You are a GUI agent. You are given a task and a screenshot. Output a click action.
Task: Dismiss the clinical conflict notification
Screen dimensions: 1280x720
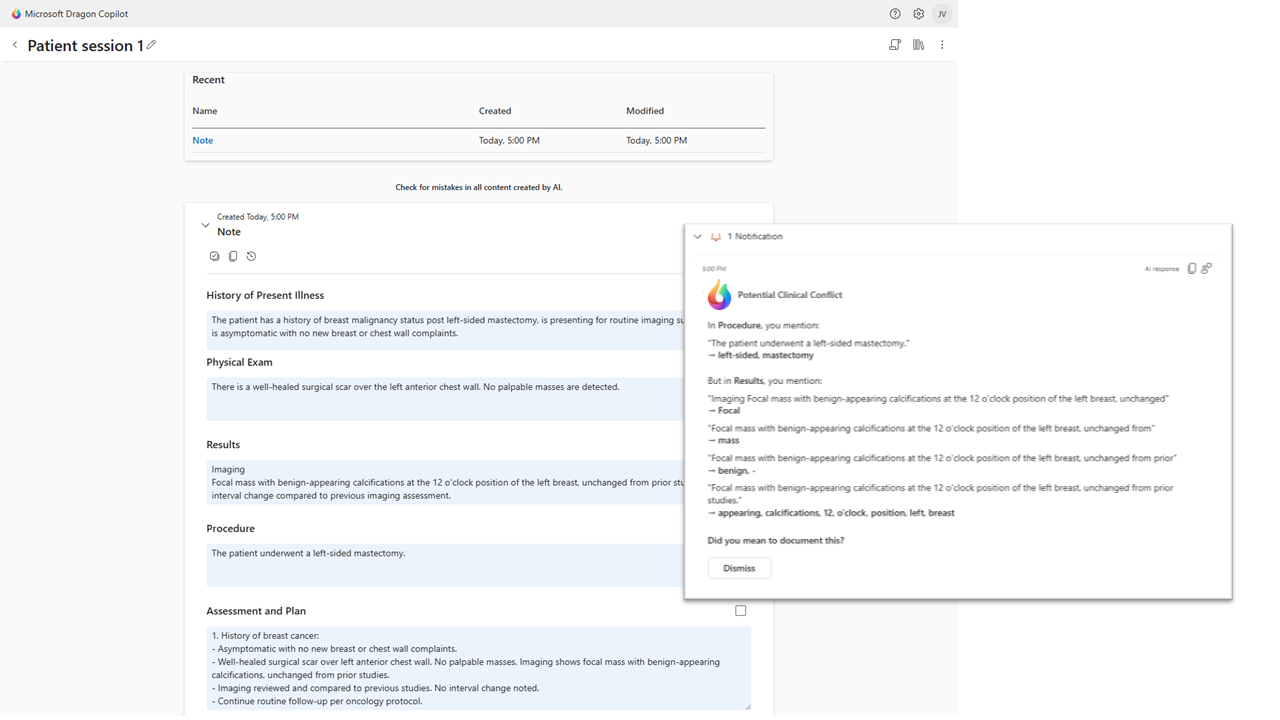pos(739,568)
